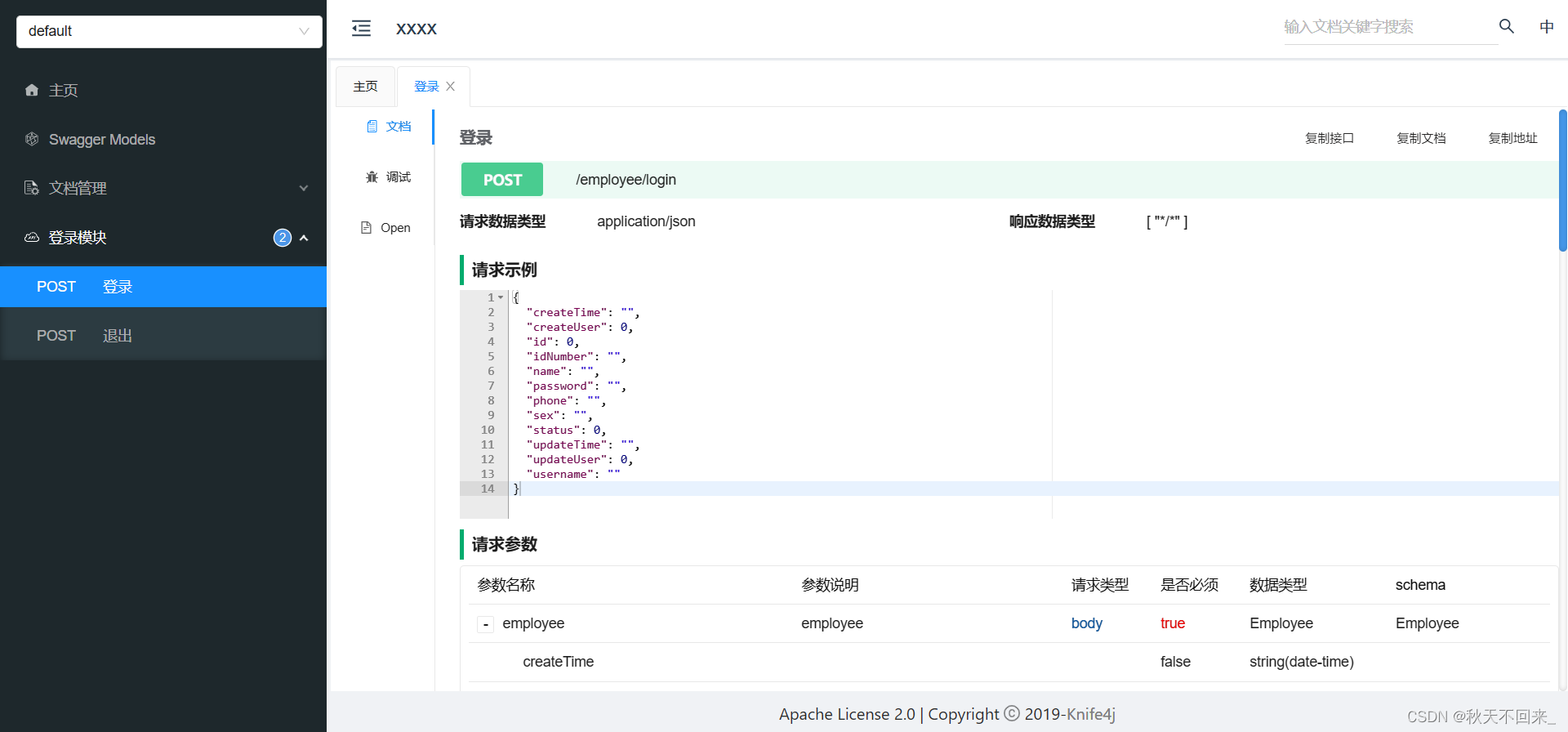
Task: Click the 复制地址 button
Action: [1512, 138]
